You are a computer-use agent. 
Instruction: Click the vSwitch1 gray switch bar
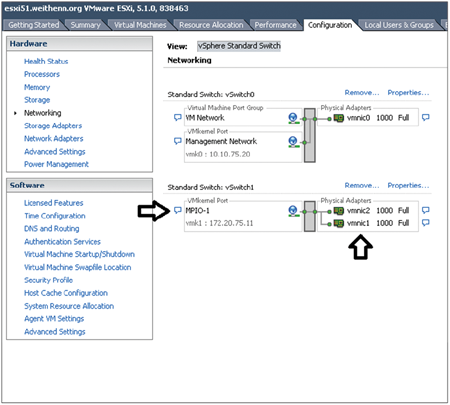[310, 216]
